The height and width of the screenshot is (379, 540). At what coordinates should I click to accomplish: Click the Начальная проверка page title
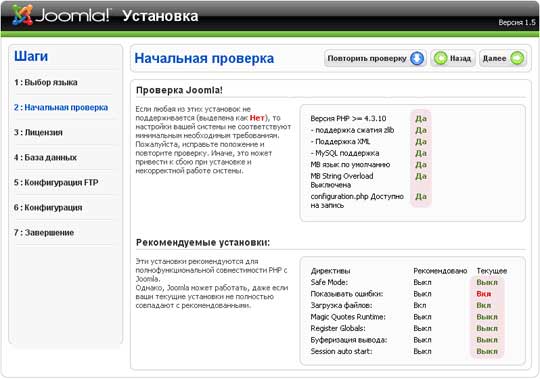(204, 58)
